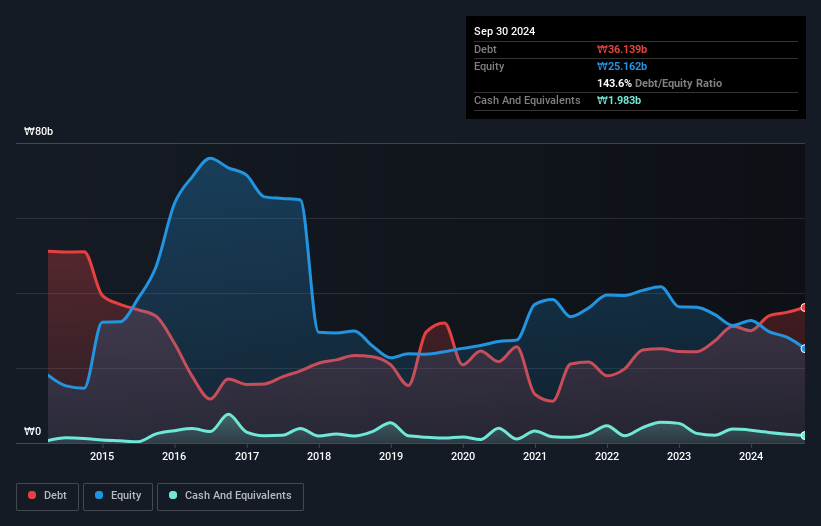Click the blue dot in Equity legend
The height and width of the screenshot is (526, 821).
coord(99,495)
